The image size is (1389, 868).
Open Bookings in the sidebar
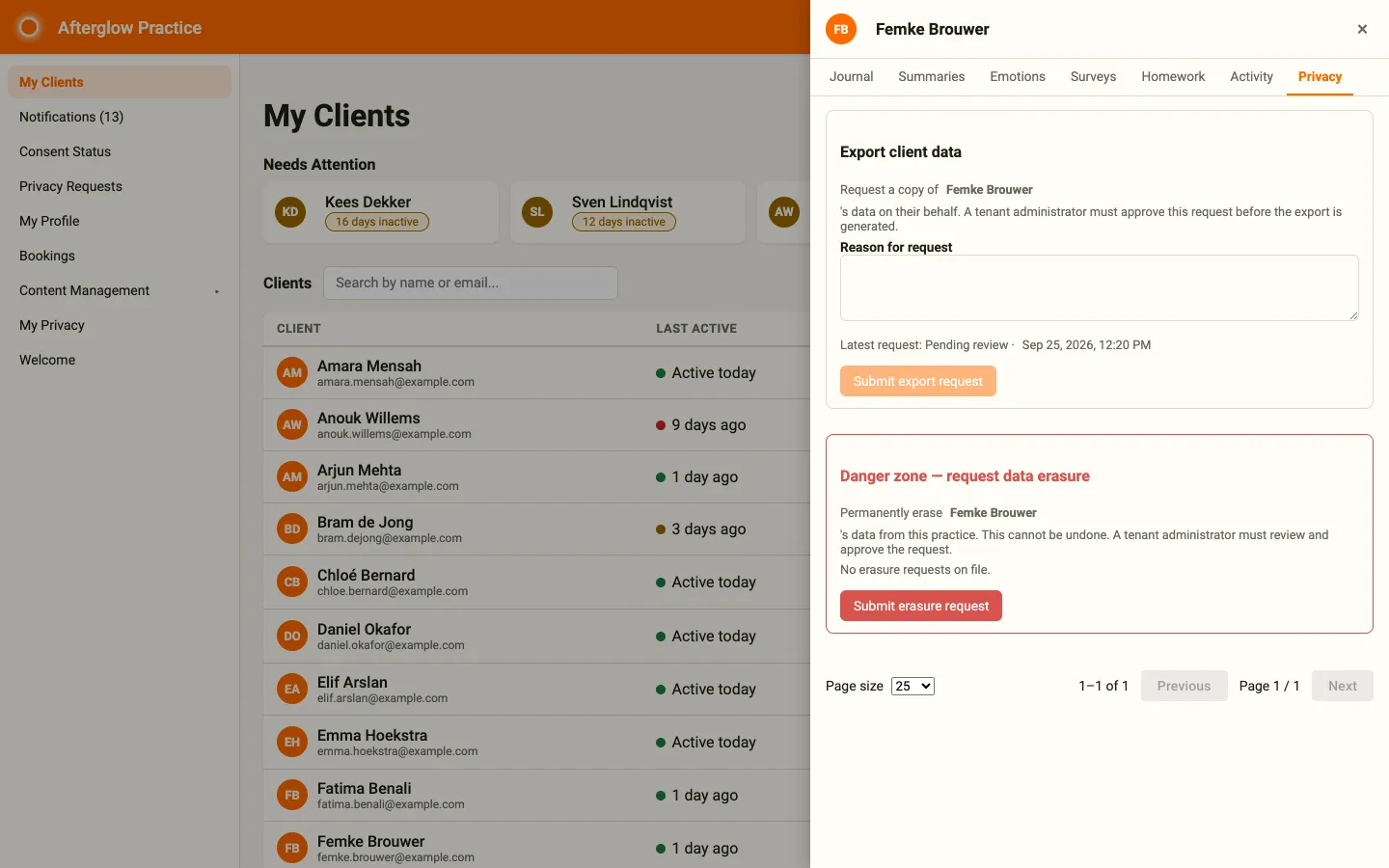pos(120,256)
